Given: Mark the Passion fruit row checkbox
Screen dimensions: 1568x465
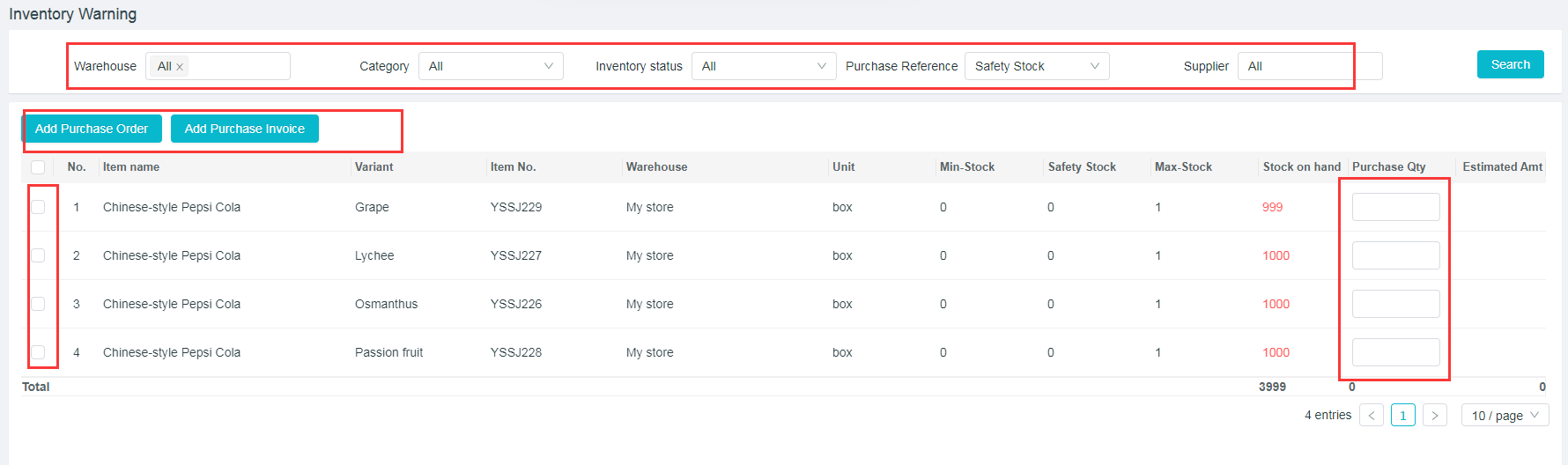Looking at the screenshot, I should (38, 352).
